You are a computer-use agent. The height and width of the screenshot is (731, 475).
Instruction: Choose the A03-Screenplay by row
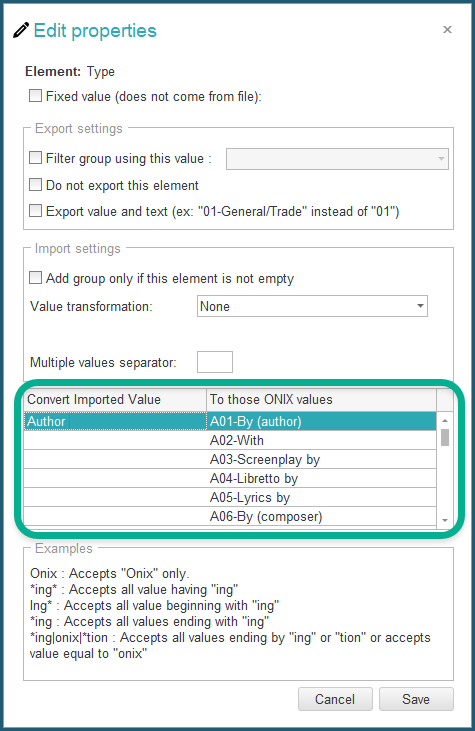pos(230,459)
